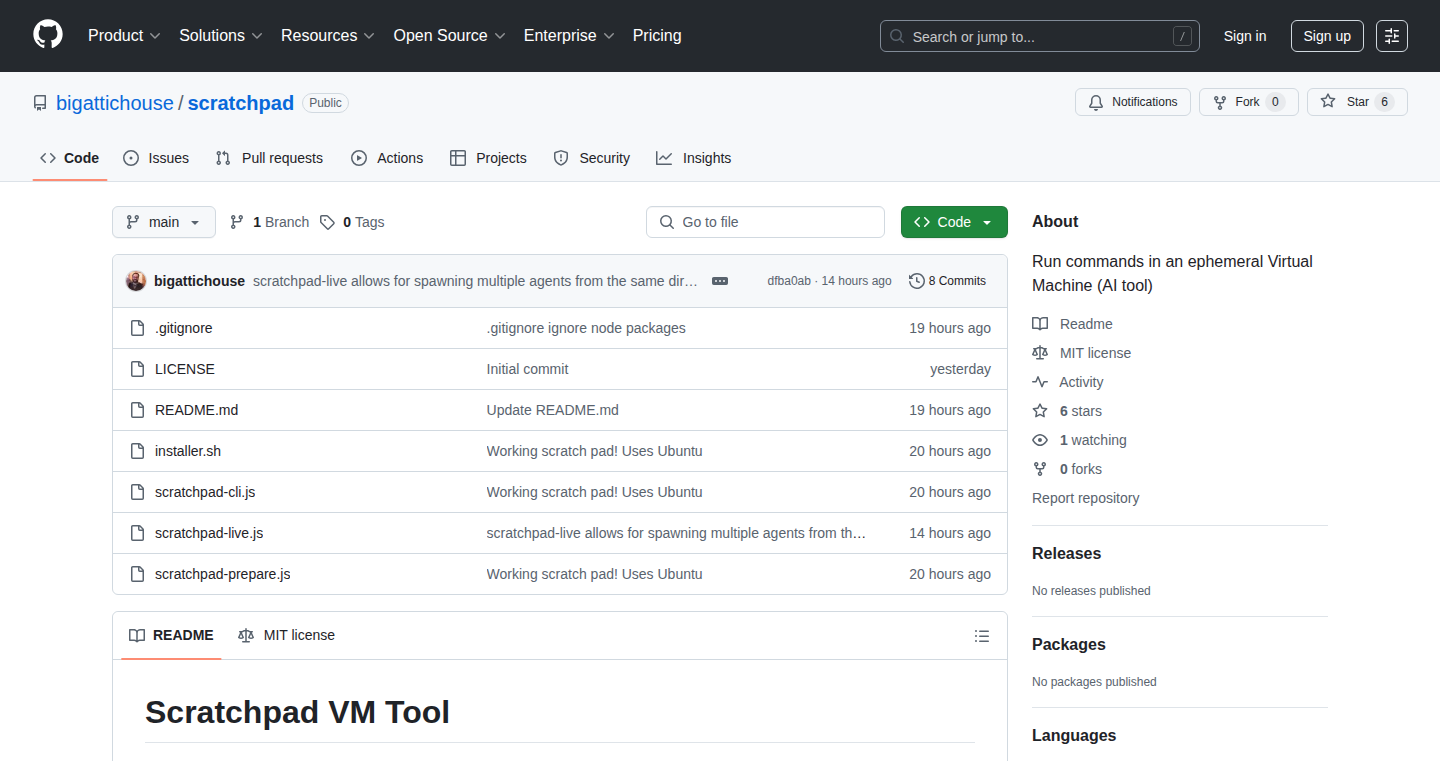Open the Packages heading link
Image resolution: width=1440 pixels, height=761 pixels.
1069,645
